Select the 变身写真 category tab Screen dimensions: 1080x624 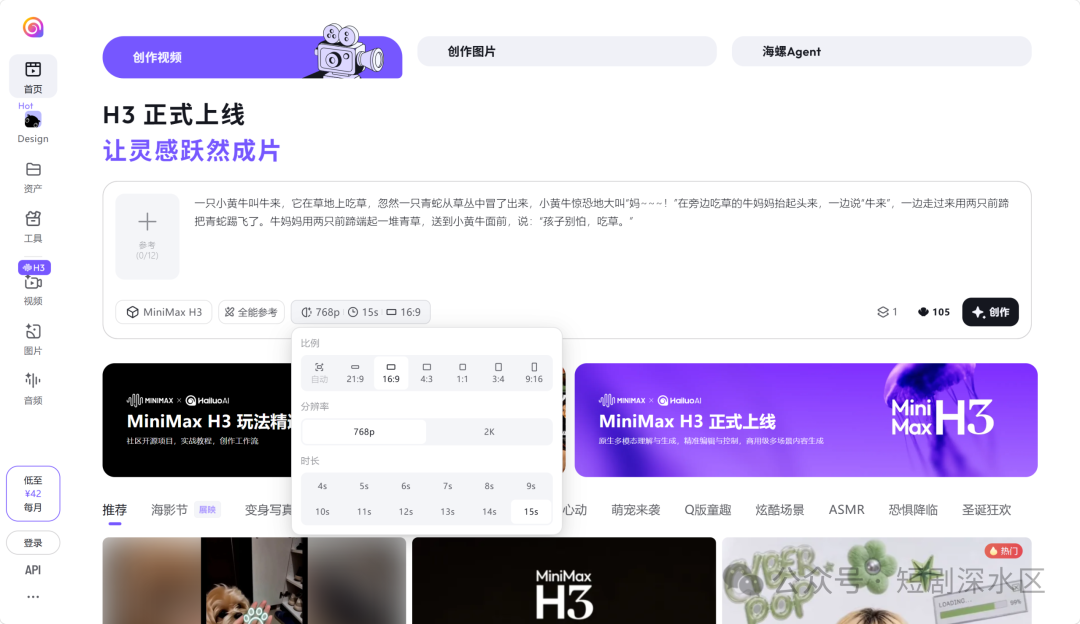tap(268, 510)
